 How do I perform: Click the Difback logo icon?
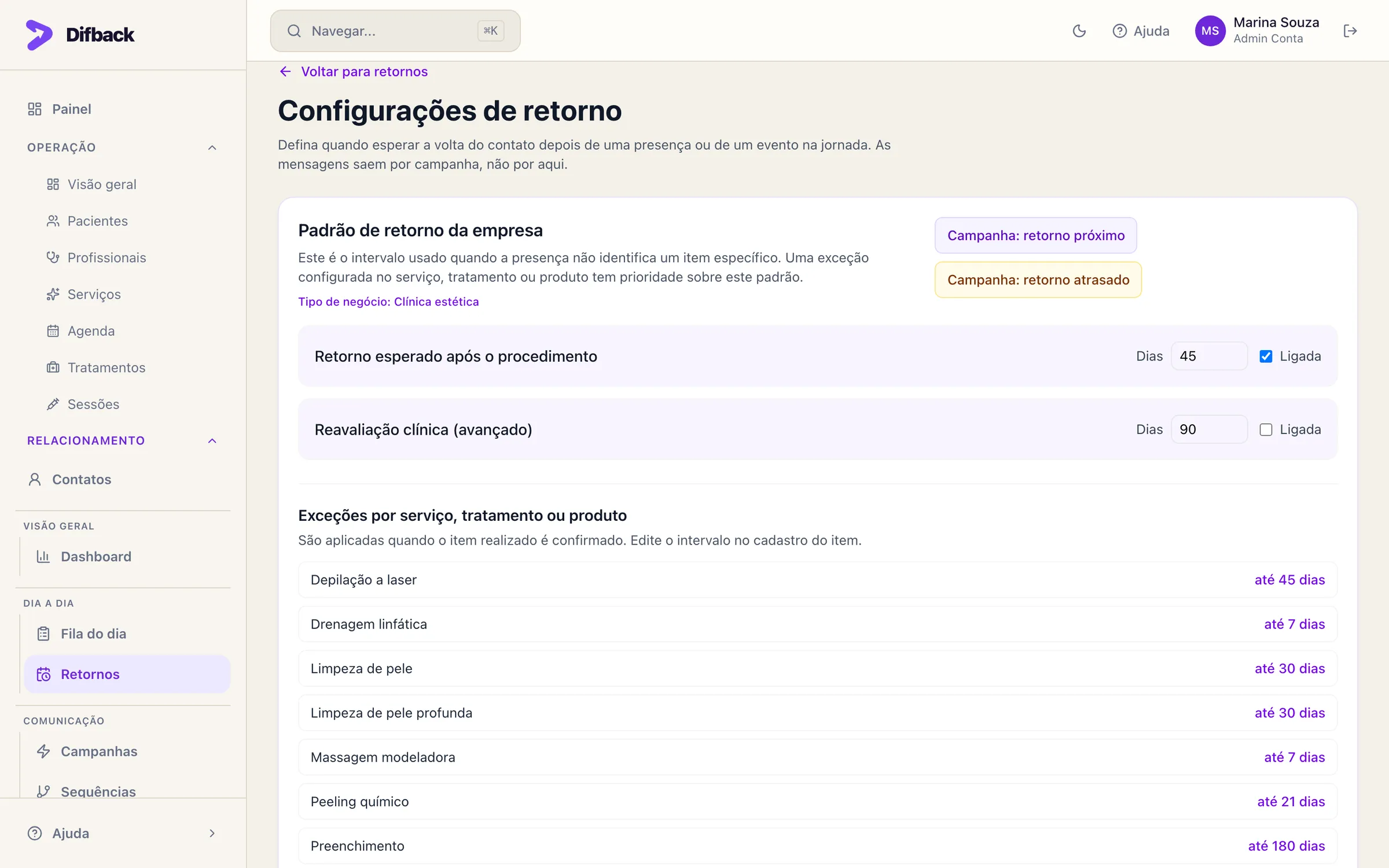tap(39, 35)
